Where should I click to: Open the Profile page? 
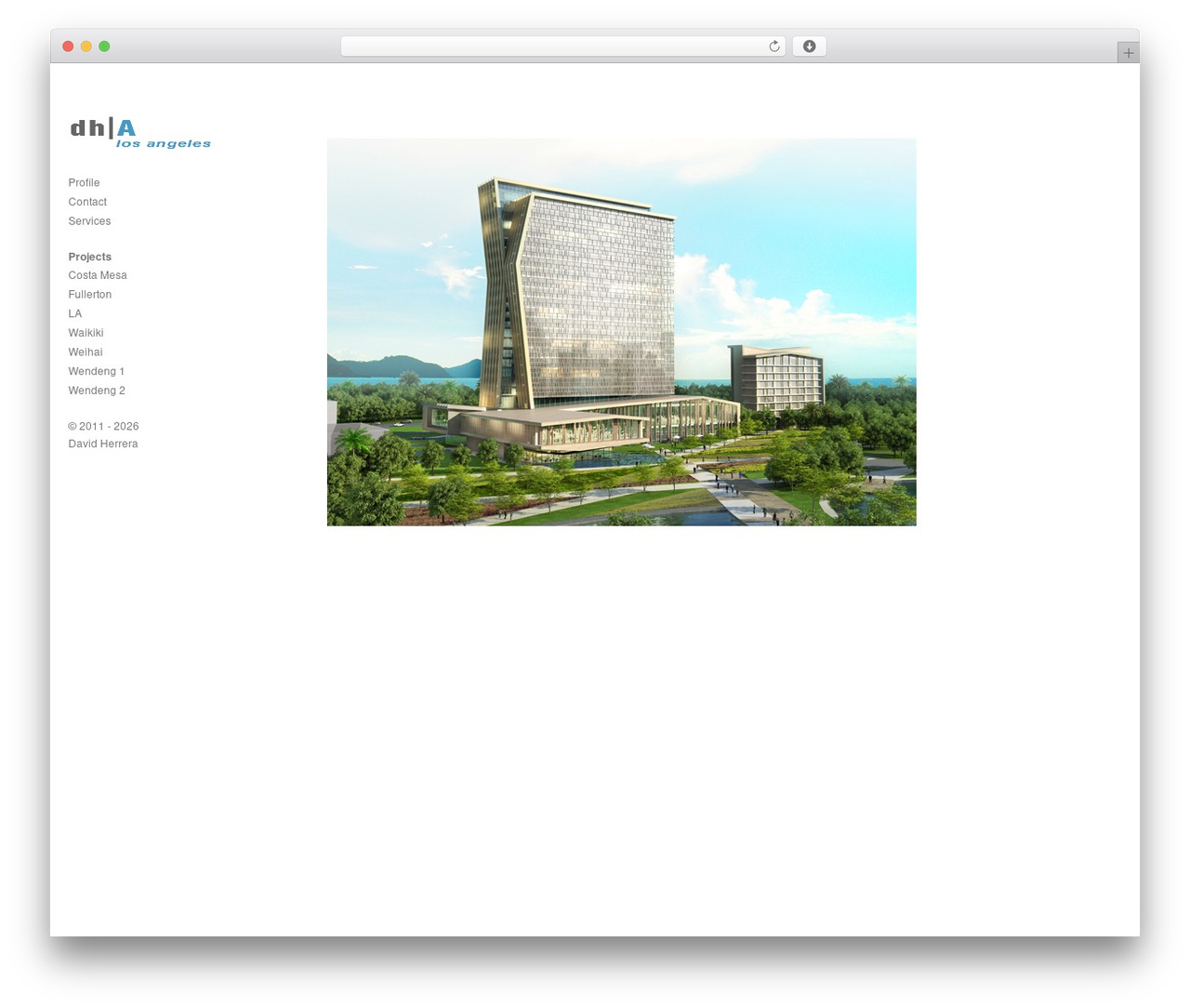84,183
